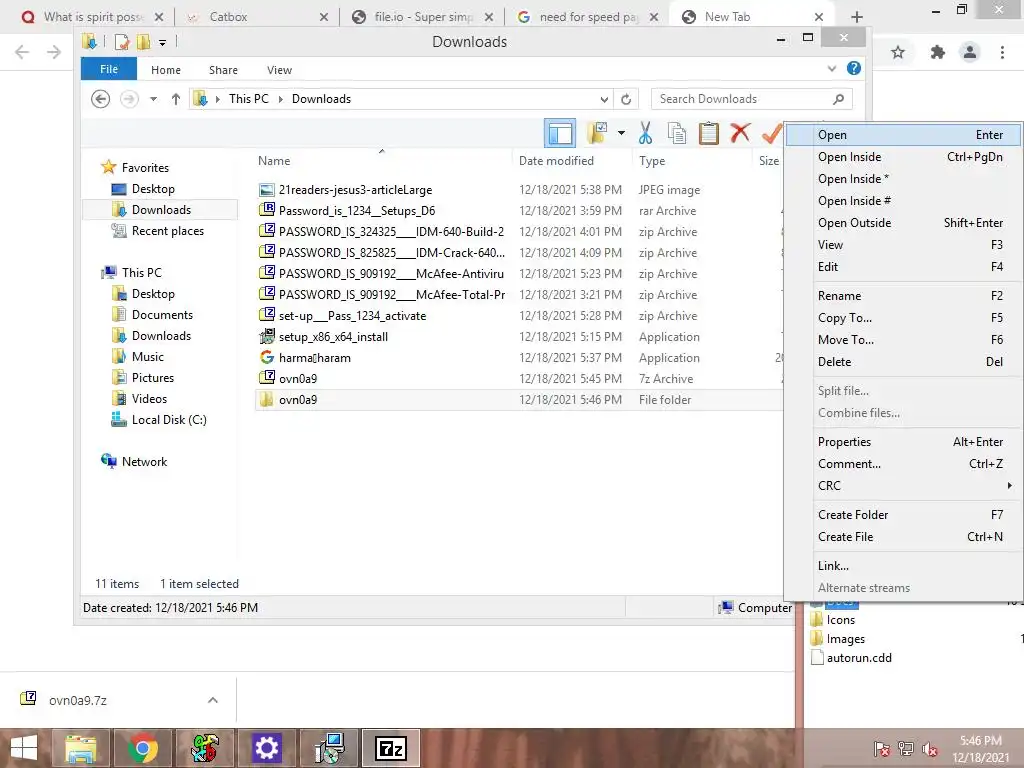Select the scissors Cut toolbar icon

coord(645,133)
